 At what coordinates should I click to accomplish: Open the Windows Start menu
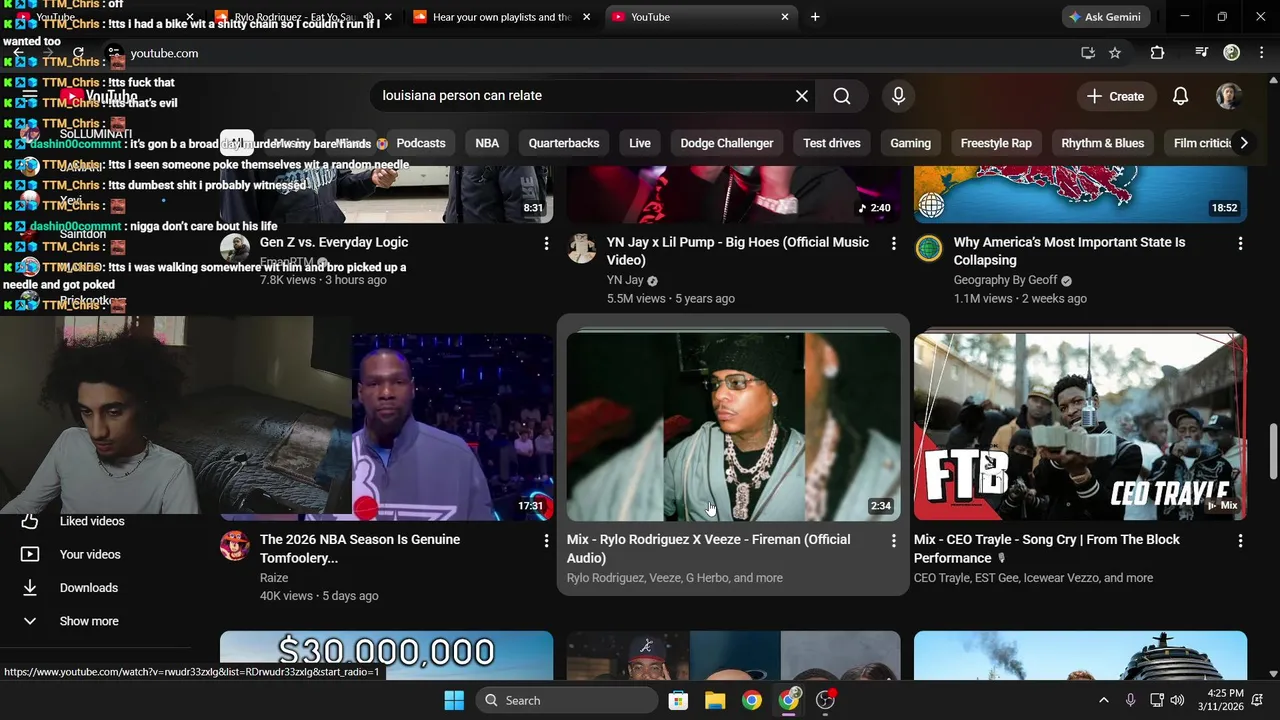(454, 700)
